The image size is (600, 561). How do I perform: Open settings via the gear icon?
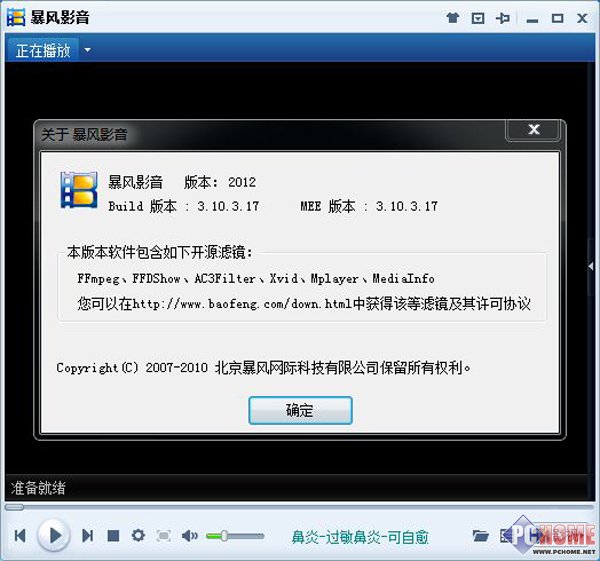[138, 535]
